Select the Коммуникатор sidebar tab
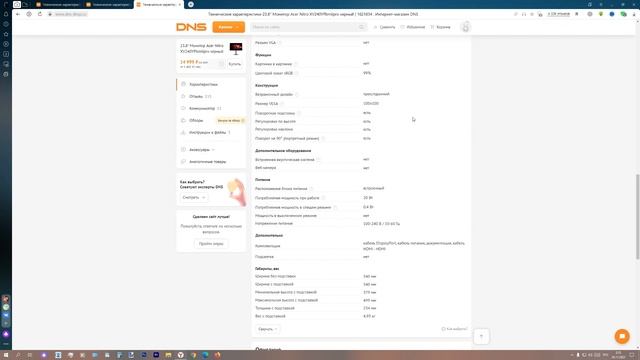Image resolution: width=640 pixels, height=360 pixels. coord(211,108)
